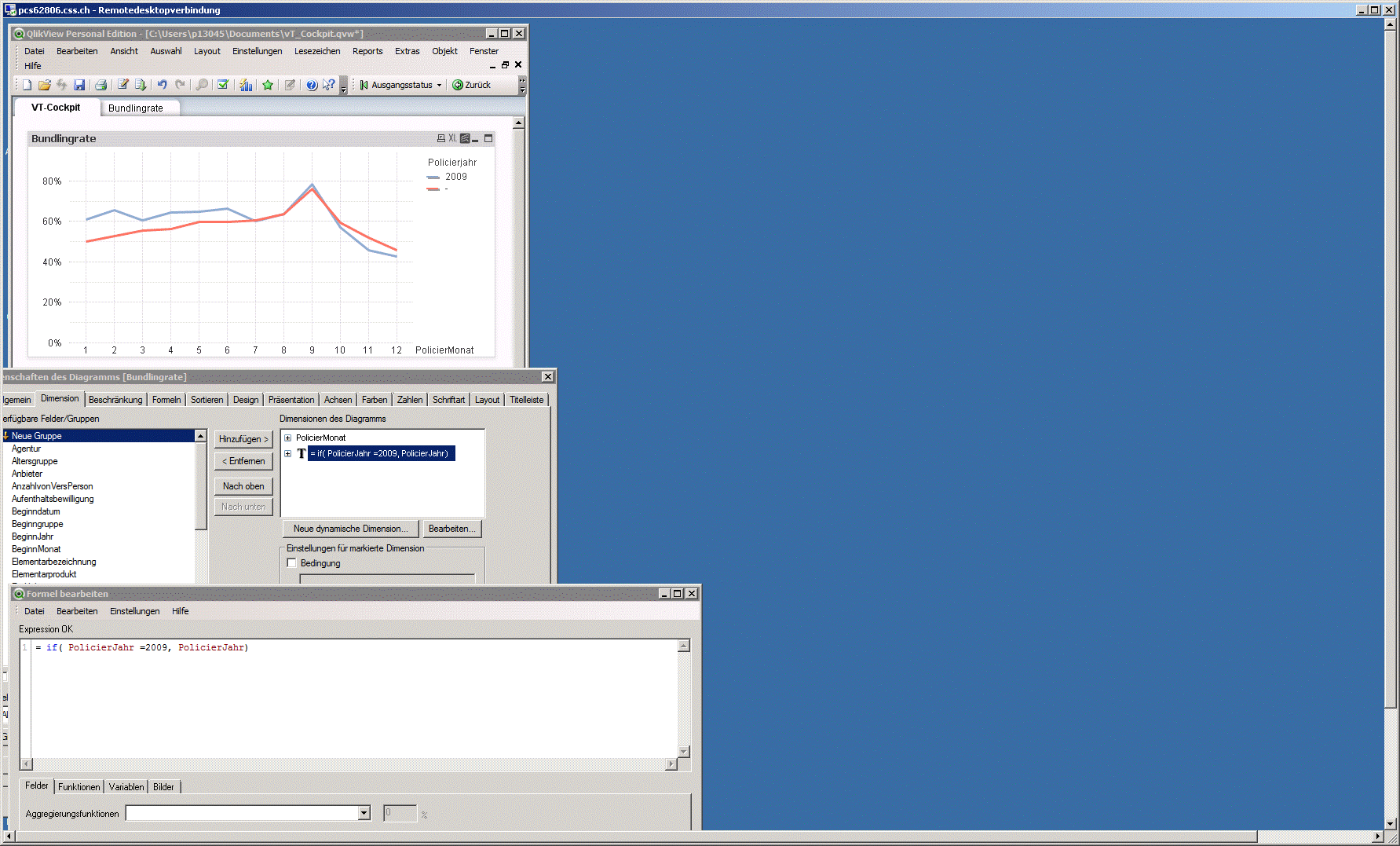
Task: Open the Präsentation tab in properties dialog
Action: tap(291, 400)
